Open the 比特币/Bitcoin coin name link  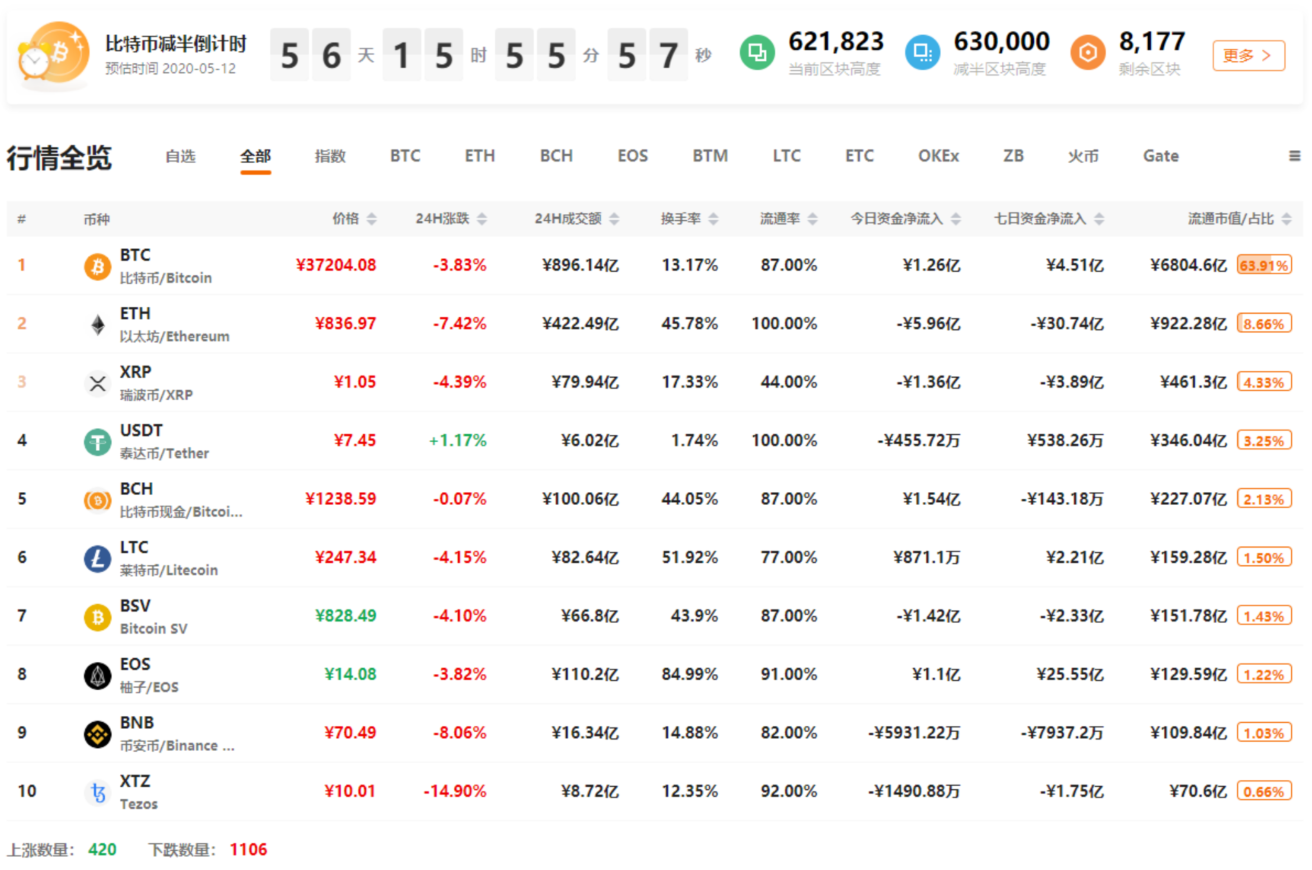click(x=166, y=278)
